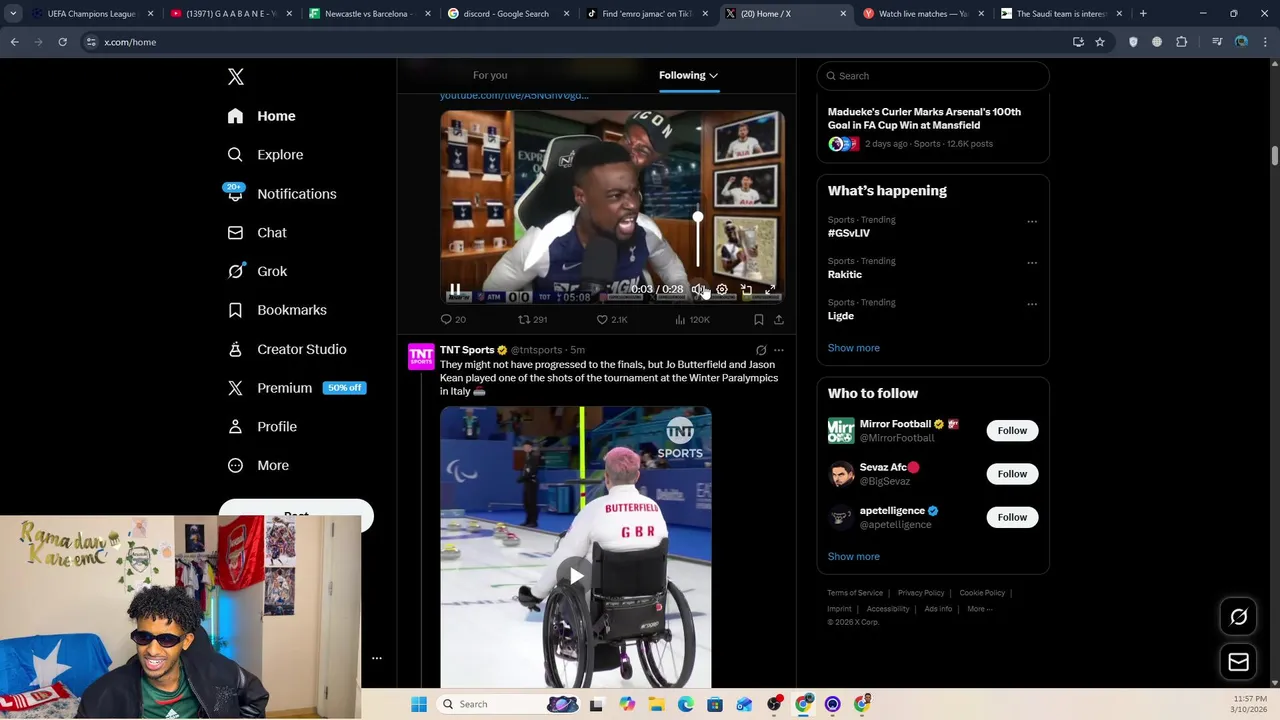The width and height of the screenshot is (1280, 720).
Task: Open Microsoft Edge from the taskbar
Action: 686,704
